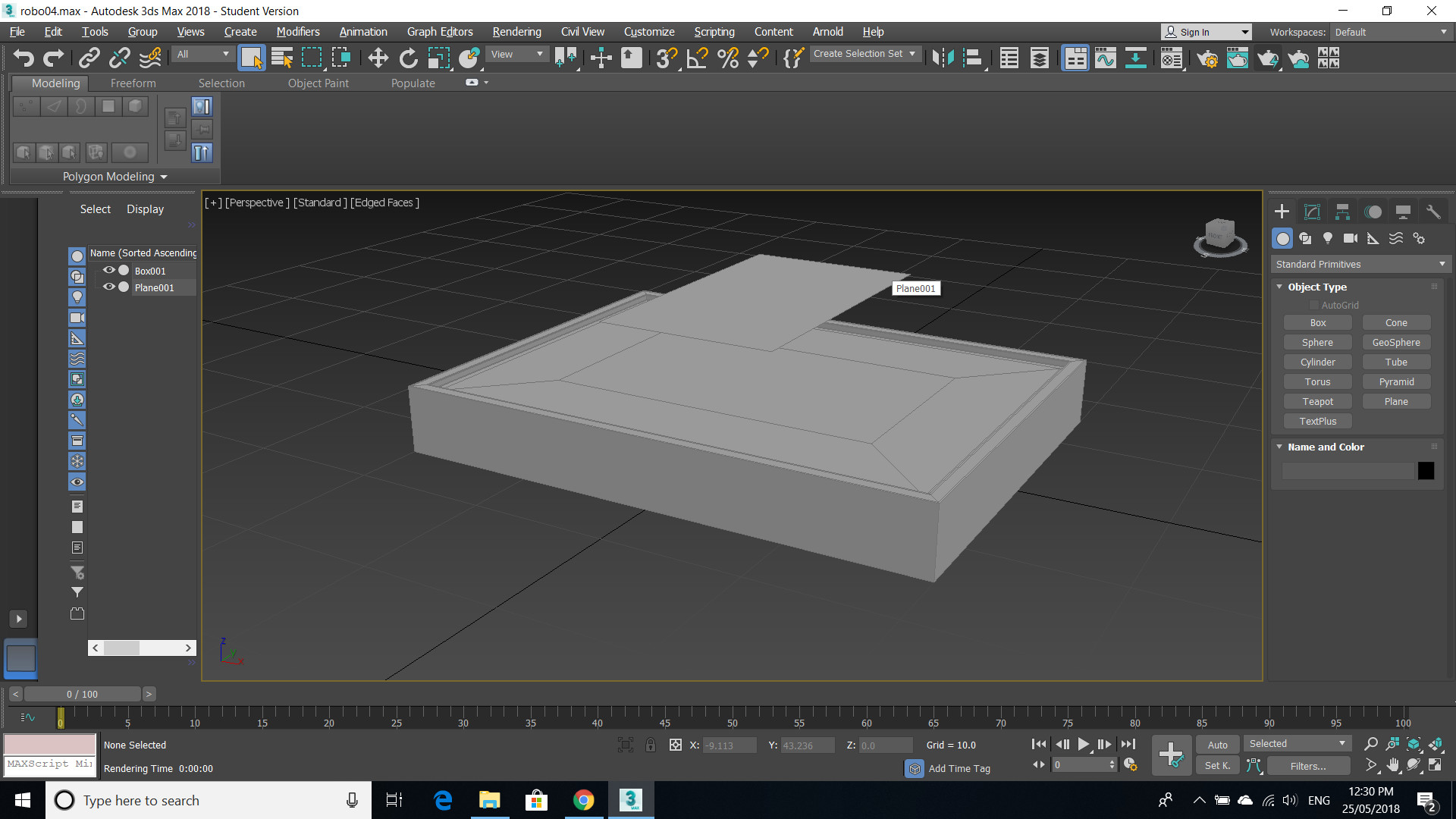Click the Lights category icon
Screen dimensions: 1456x819
click(x=1327, y=238)
